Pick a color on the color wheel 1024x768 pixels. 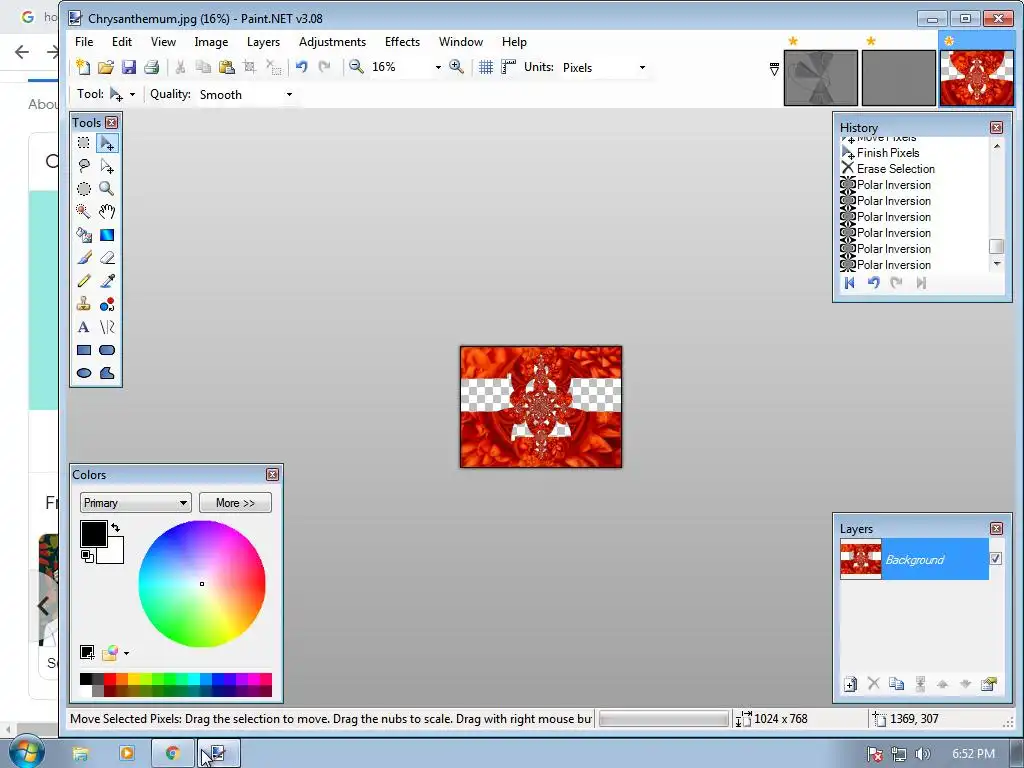[202, 584]
